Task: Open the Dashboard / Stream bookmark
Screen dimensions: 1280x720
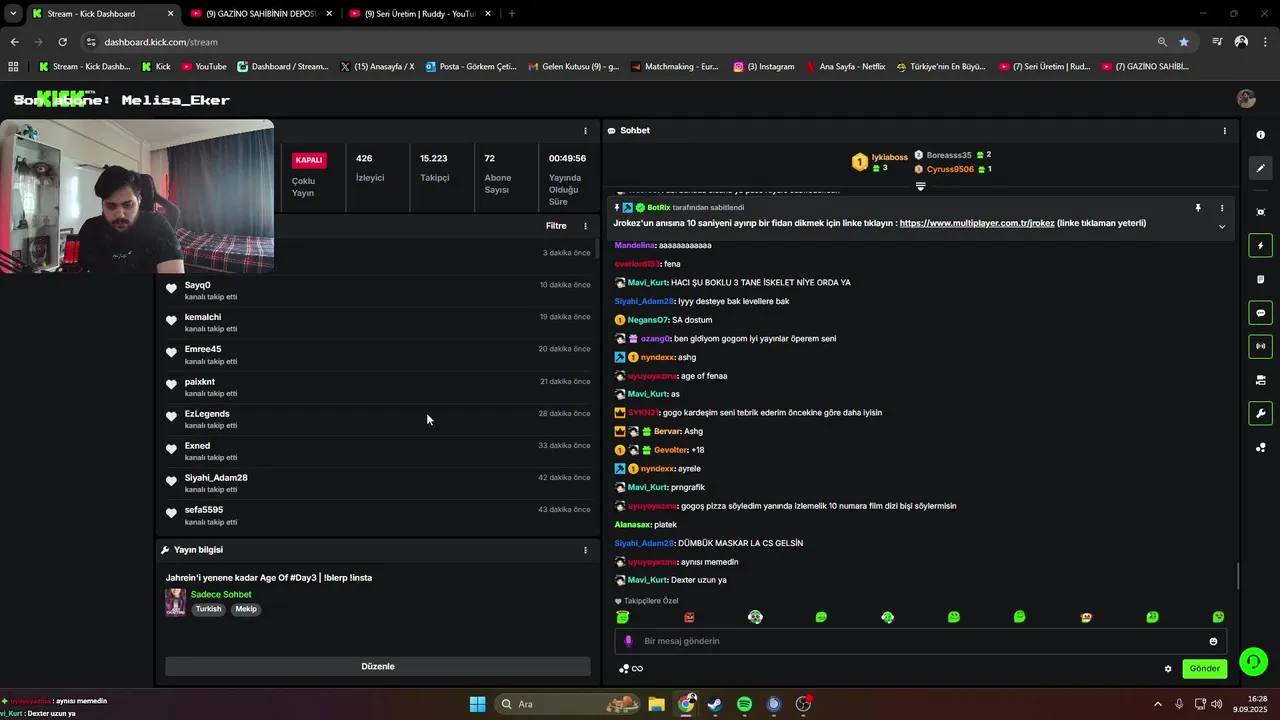Action: 283,67
